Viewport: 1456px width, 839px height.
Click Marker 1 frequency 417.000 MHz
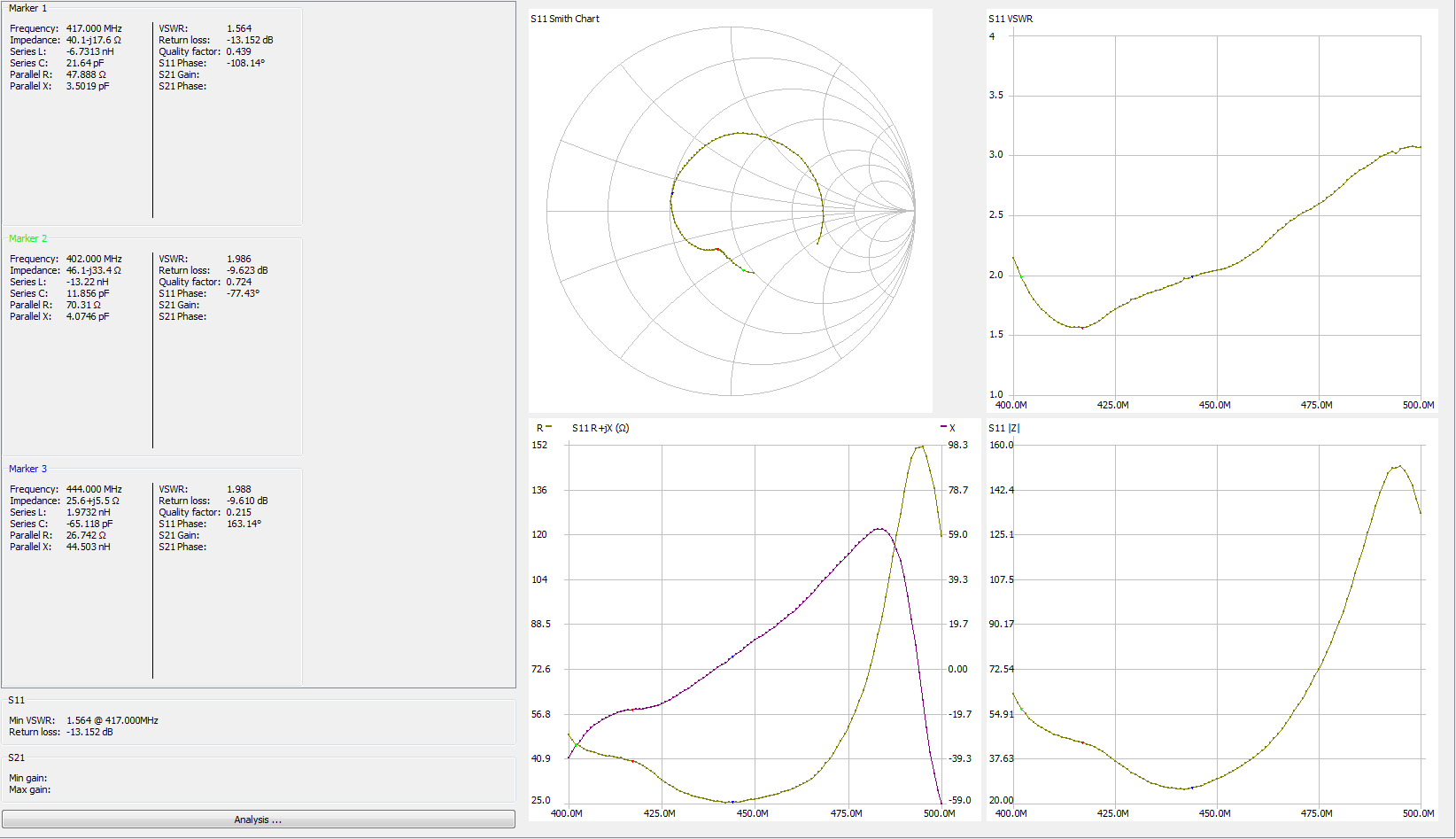point(94,28)
